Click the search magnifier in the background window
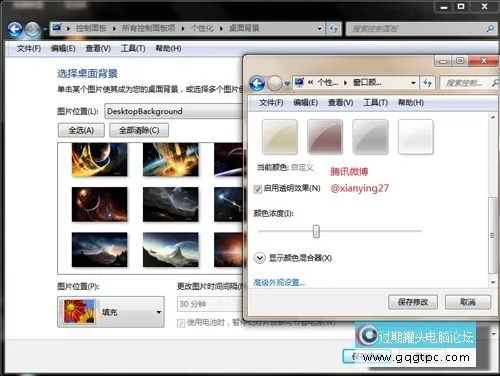 490,29
